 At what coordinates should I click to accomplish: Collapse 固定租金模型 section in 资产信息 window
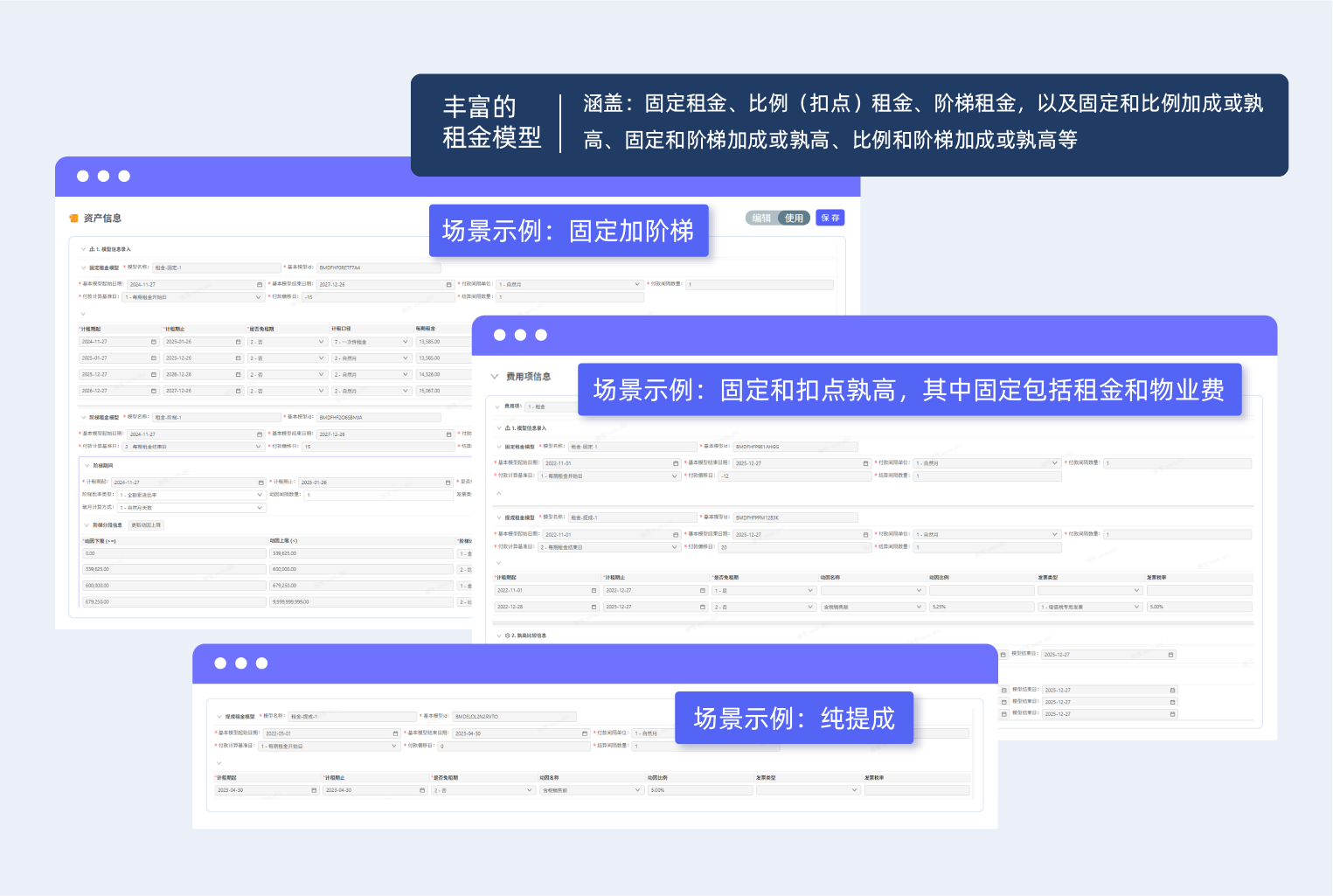(x=84, y=267)
